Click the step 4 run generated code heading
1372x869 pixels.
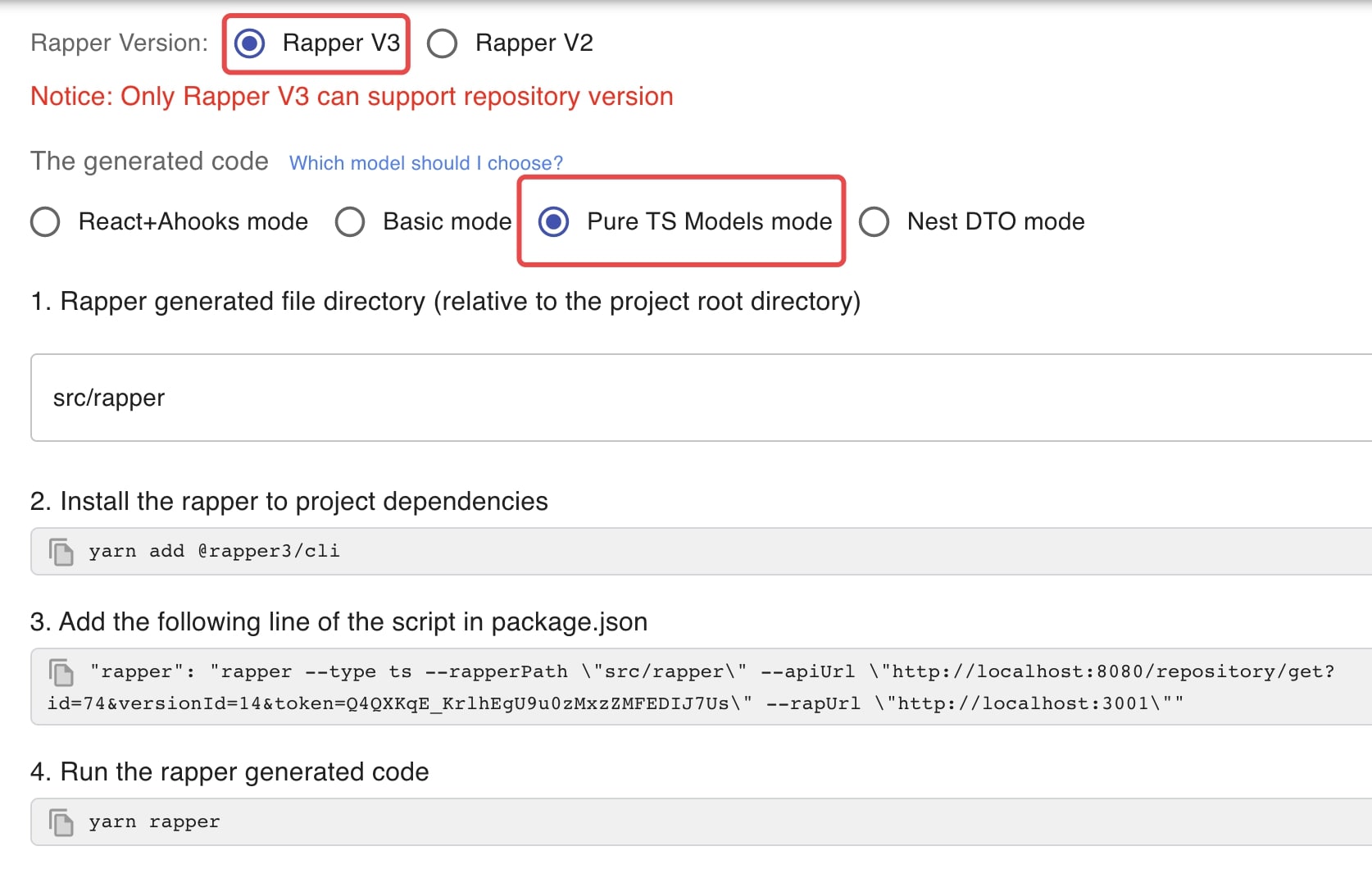[x=229, y=771]
